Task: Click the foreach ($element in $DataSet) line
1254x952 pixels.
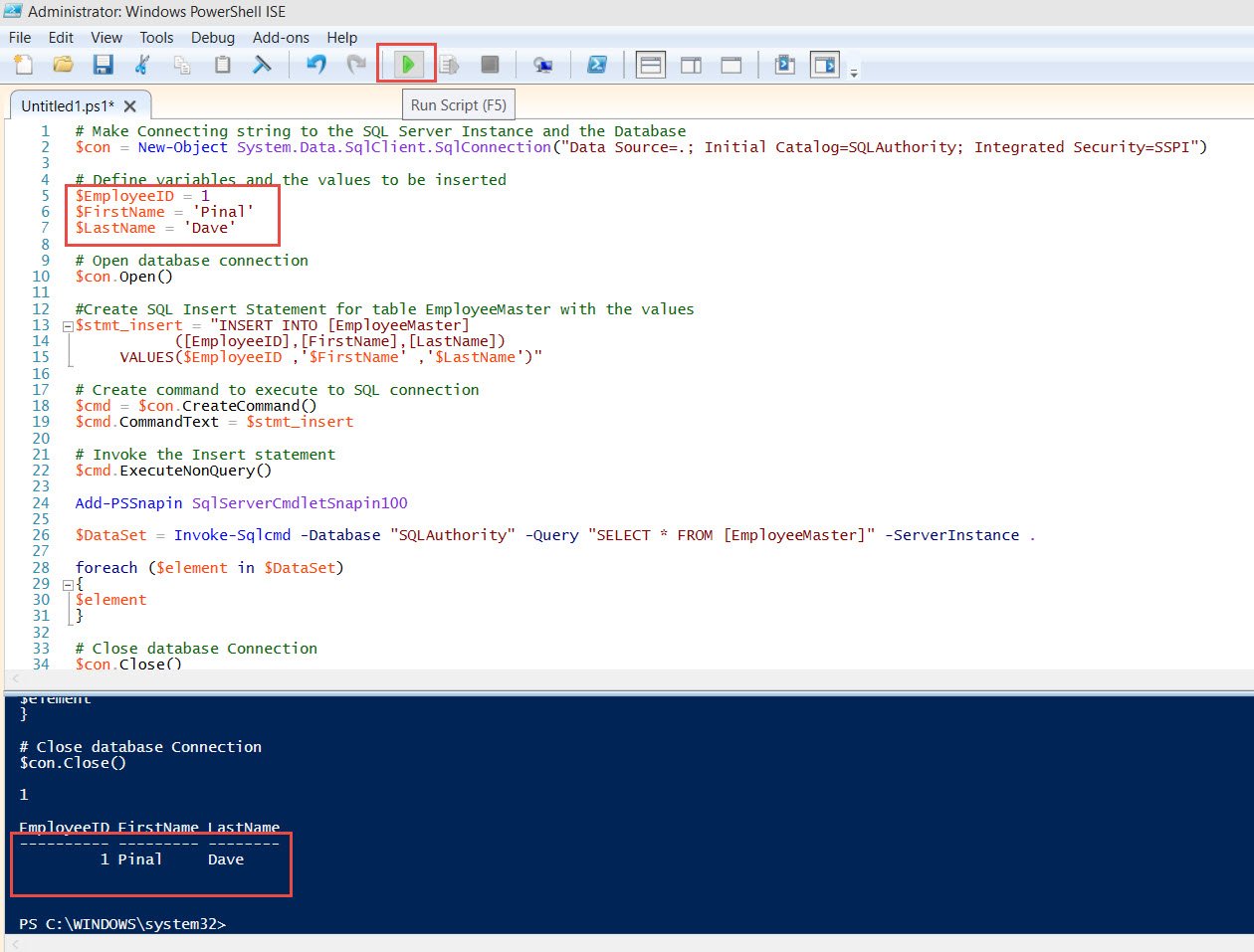Action: pyautogui.click(x=209, y=568)
